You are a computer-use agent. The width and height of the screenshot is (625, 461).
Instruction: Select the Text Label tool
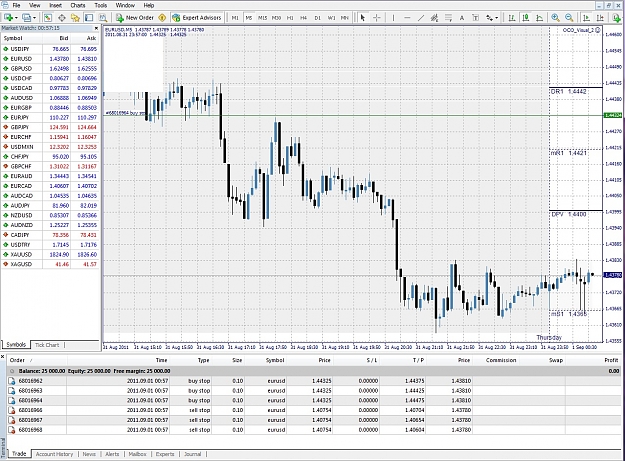pos(476,18)
